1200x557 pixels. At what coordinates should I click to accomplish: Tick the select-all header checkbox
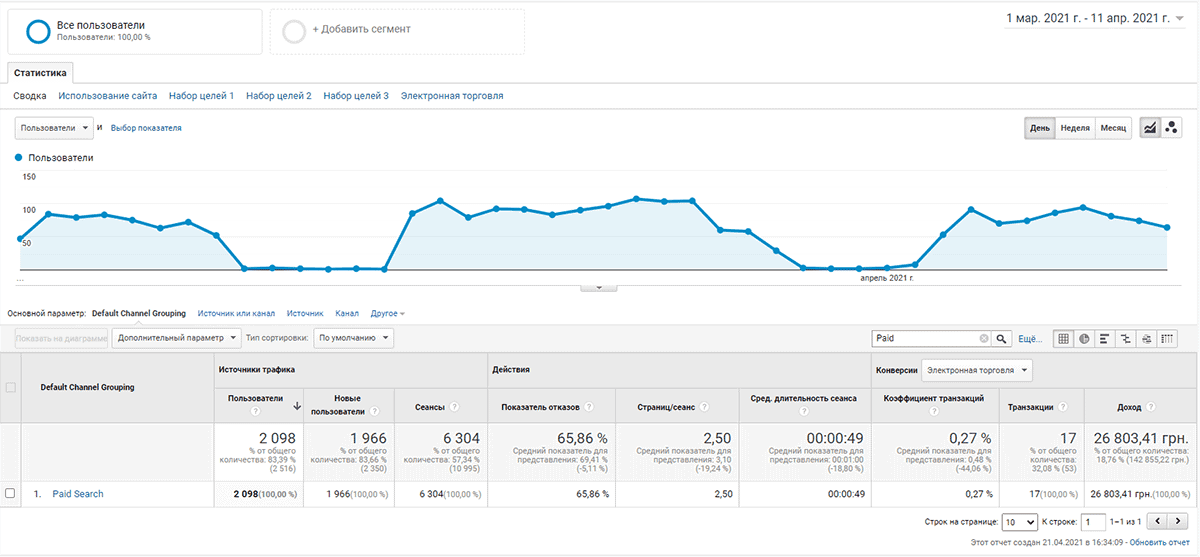[10, 387]
